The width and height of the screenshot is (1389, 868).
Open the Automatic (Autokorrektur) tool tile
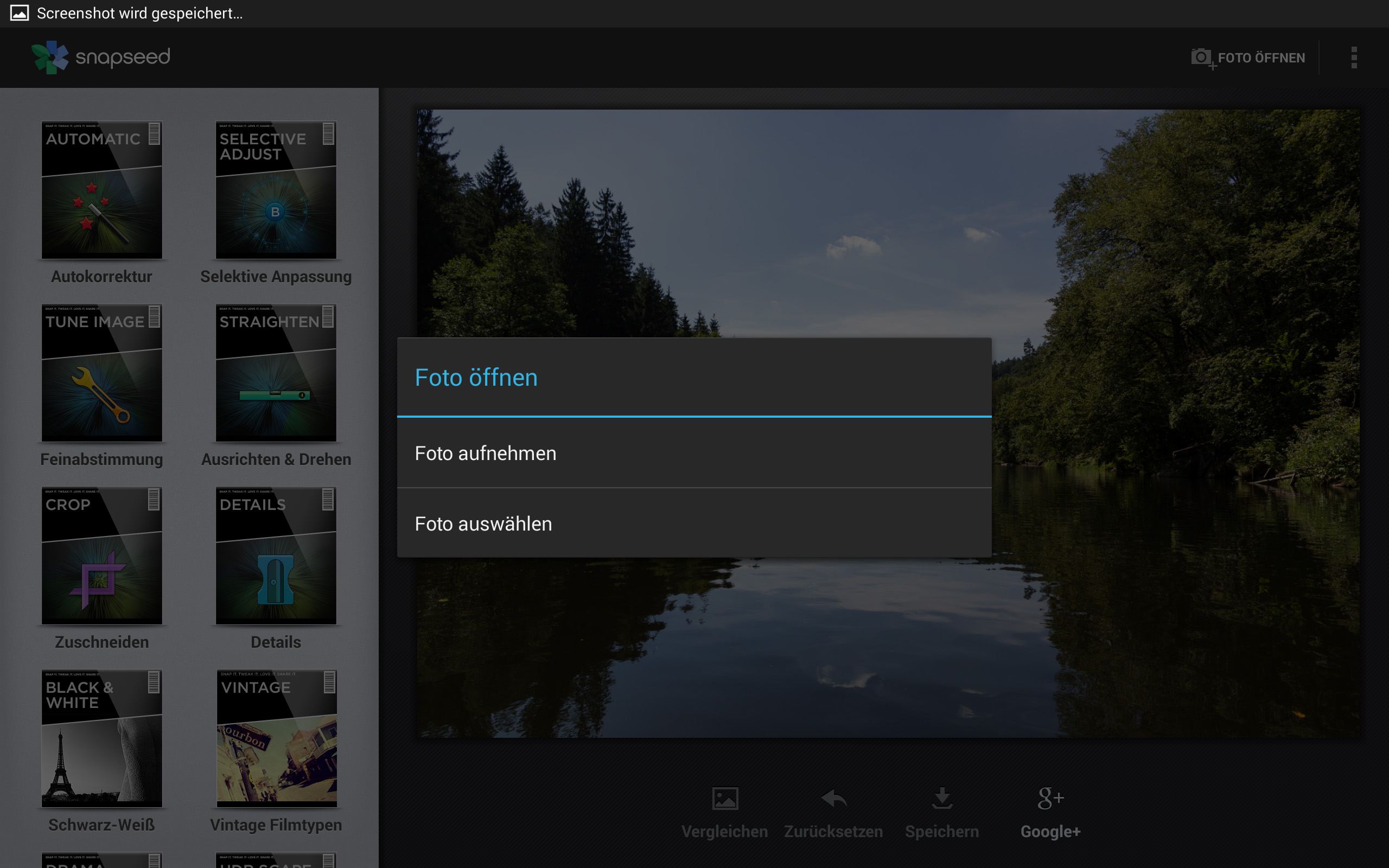pyautogui.click(x=101, y=189)
